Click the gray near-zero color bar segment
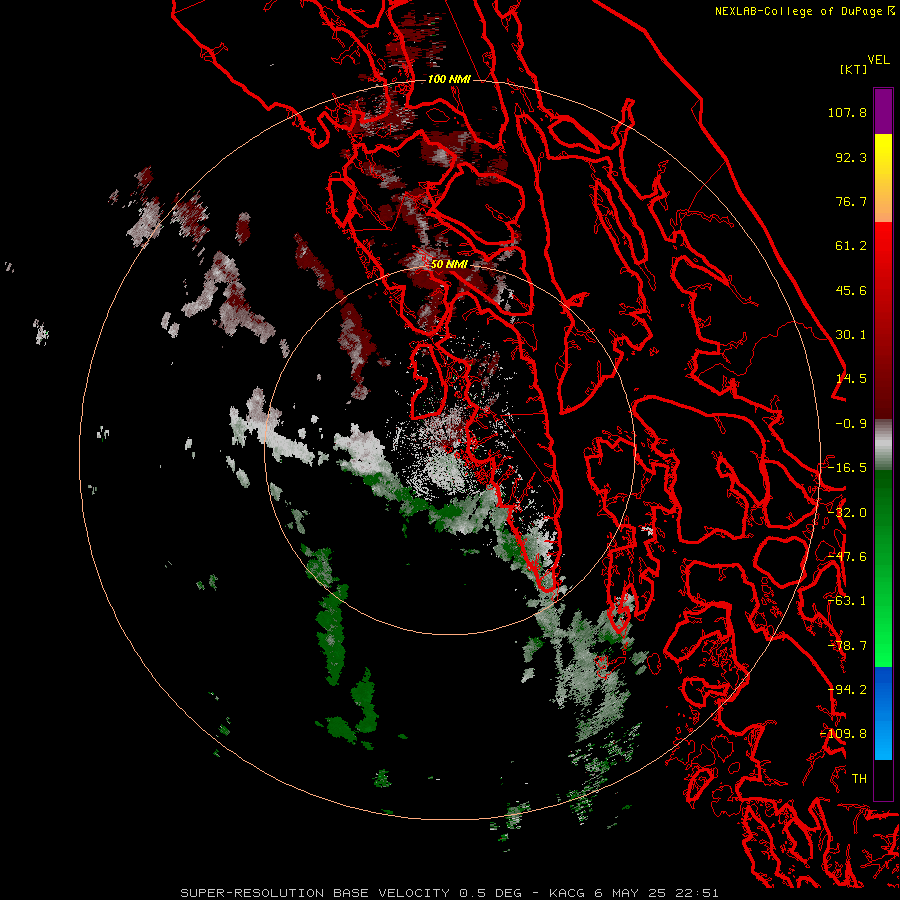 coord(883,445)
